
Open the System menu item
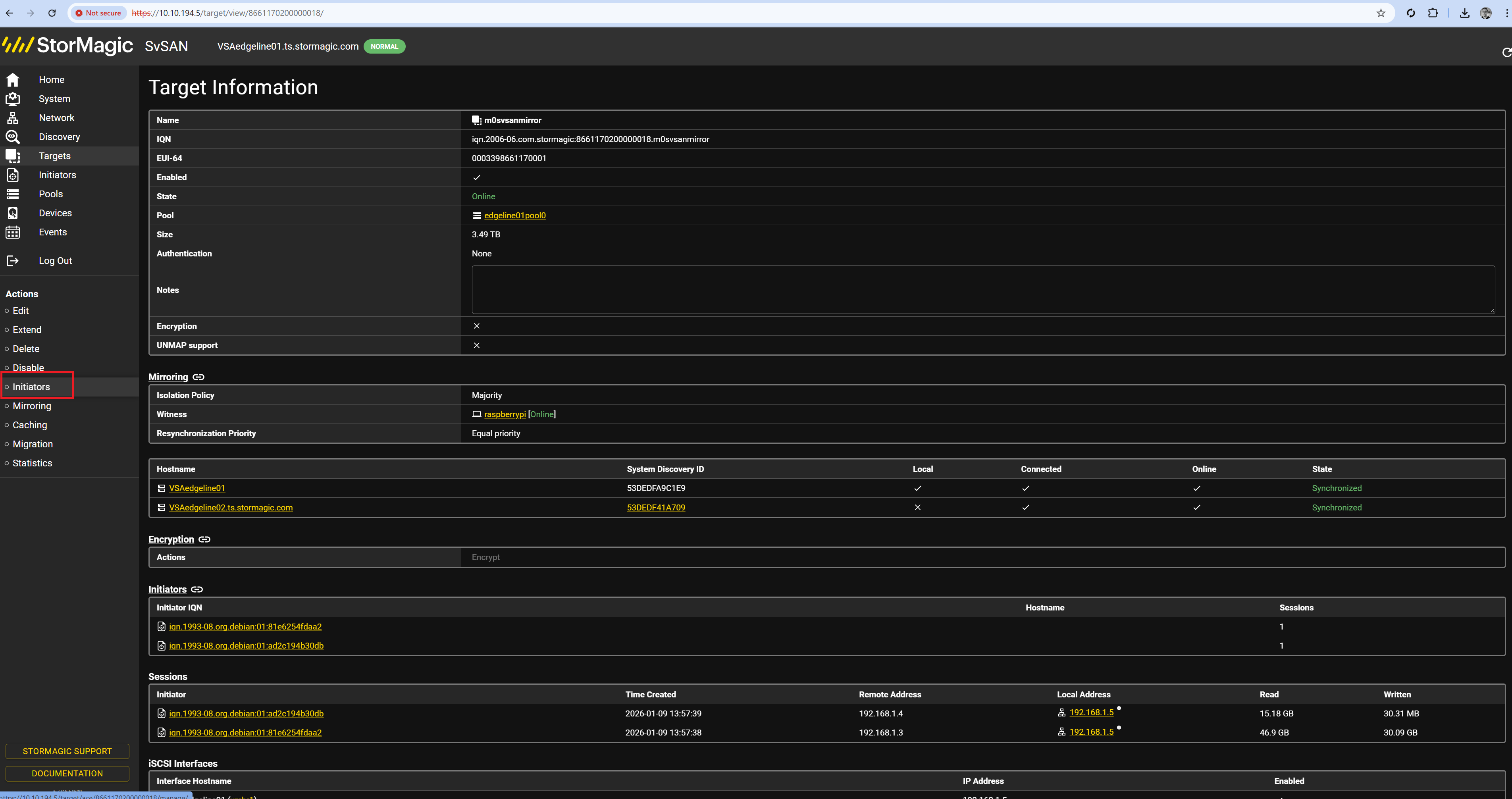tap(55, 98)
